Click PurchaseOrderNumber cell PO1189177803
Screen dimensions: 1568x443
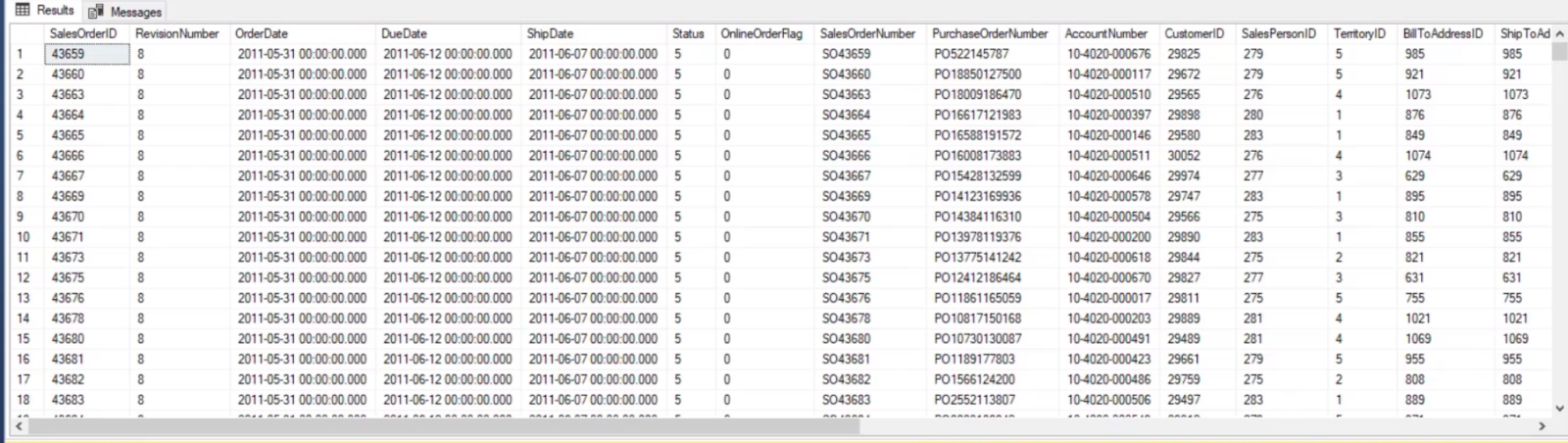tap(992, 359)
